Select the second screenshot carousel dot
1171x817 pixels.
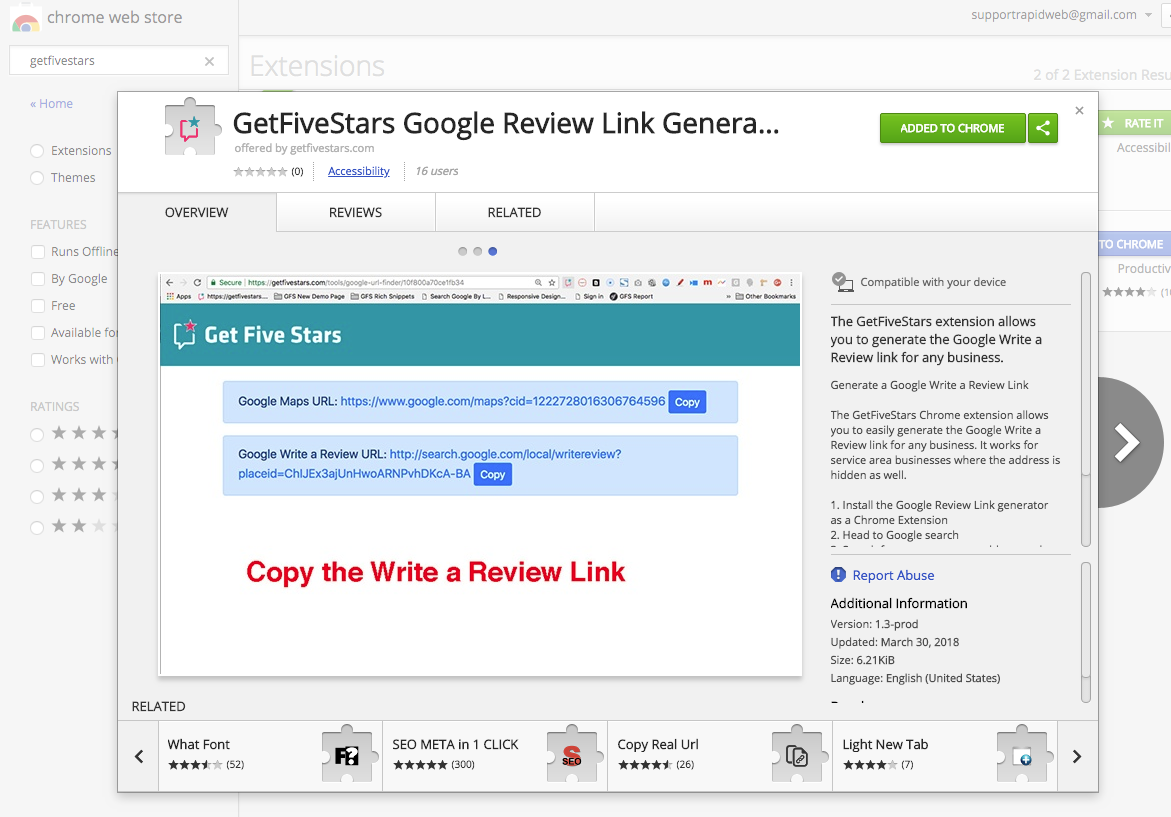[x=477, y=252]
